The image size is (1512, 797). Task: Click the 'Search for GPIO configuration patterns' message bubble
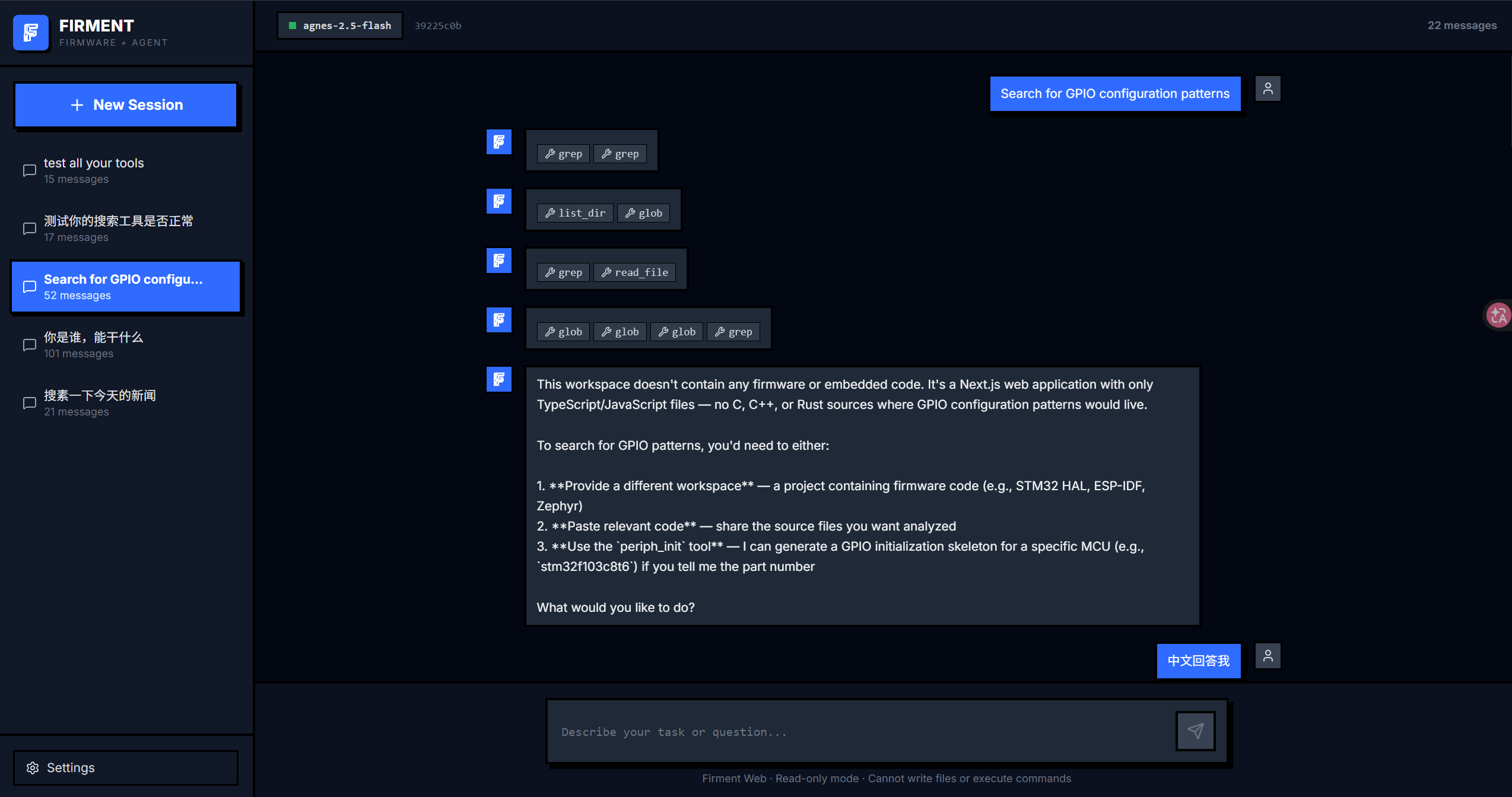(x=1115, y=94)
